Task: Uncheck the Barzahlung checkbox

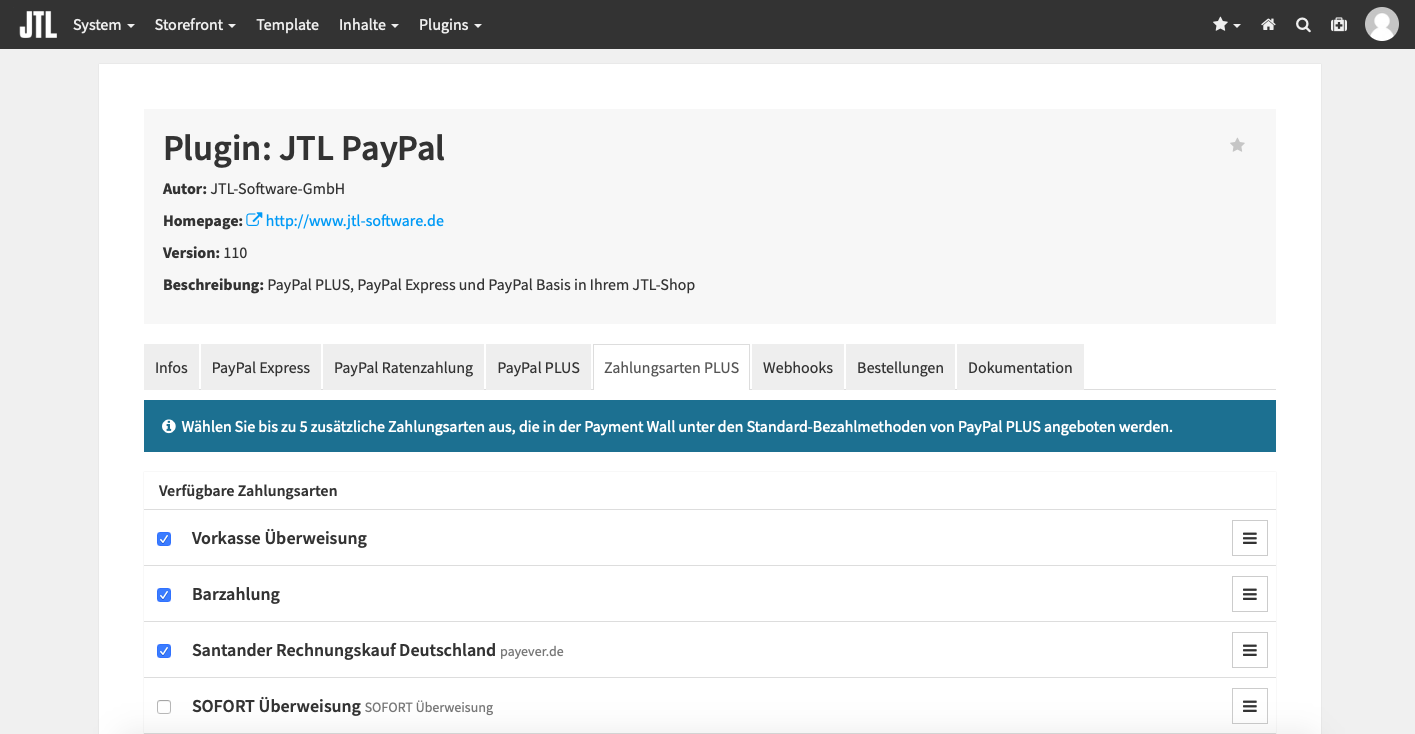Action: pyautogui.click(x=164, y=595)
